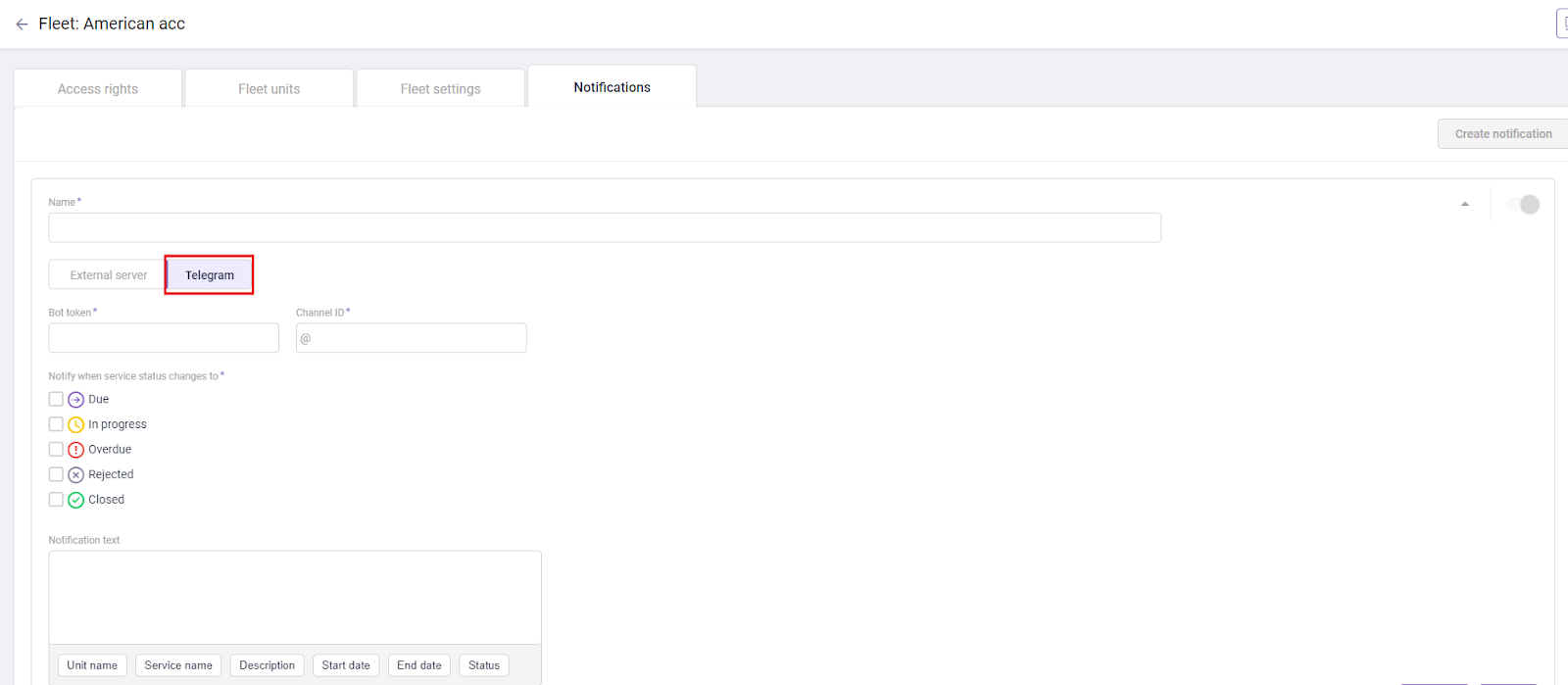Screen dimensions: 1568x685
Task: Enable the Due status checkbox
Action: coord(56,399)
